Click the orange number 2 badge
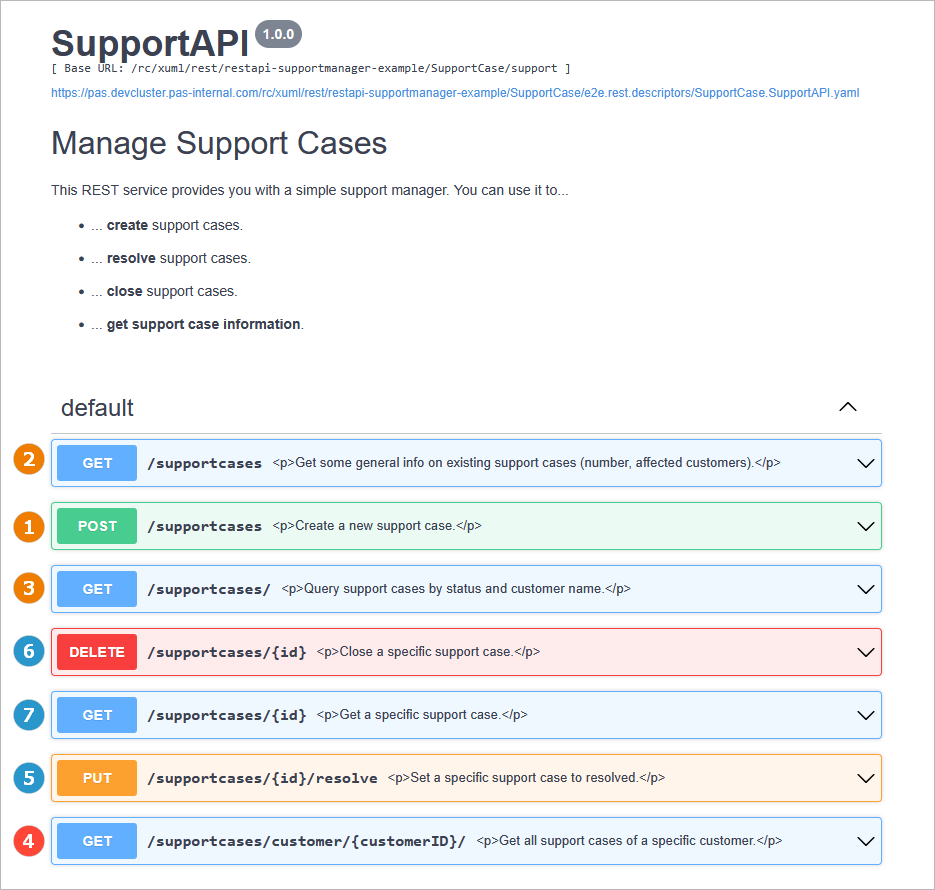 [29, 462]
